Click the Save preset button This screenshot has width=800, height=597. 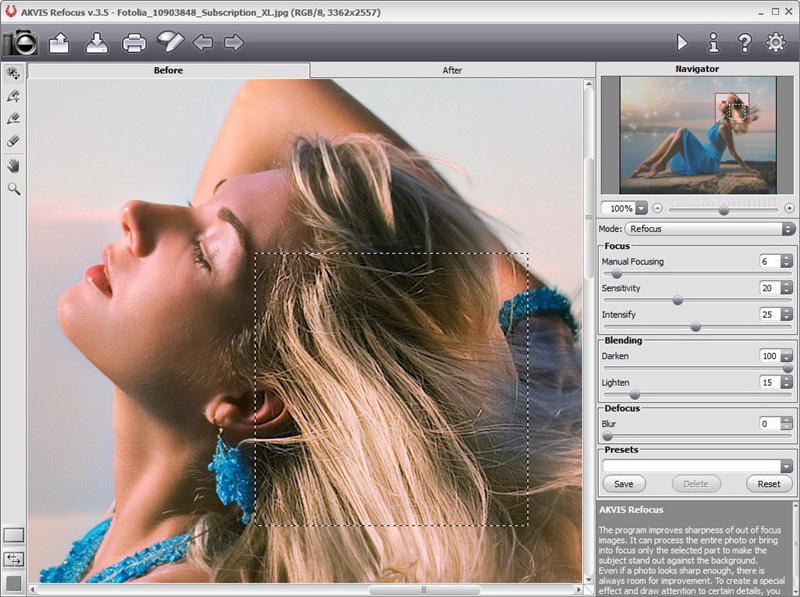[x=623, y=484]
